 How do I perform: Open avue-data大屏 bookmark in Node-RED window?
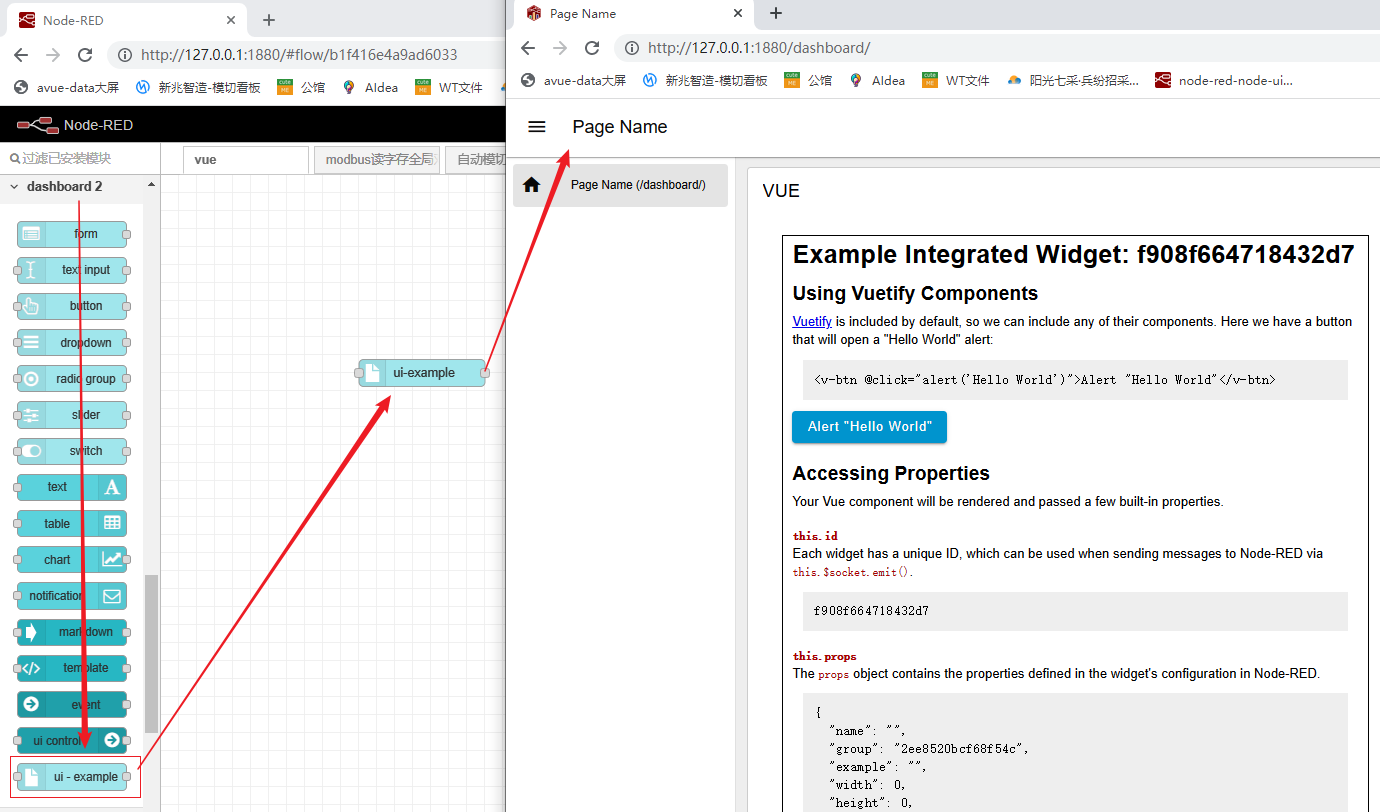68,88
